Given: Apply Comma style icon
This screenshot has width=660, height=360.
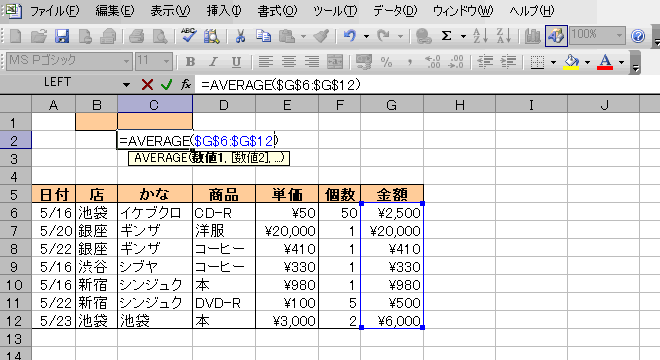Looking at the screenshot, I should pyautogui.click(x=410, y=63).
